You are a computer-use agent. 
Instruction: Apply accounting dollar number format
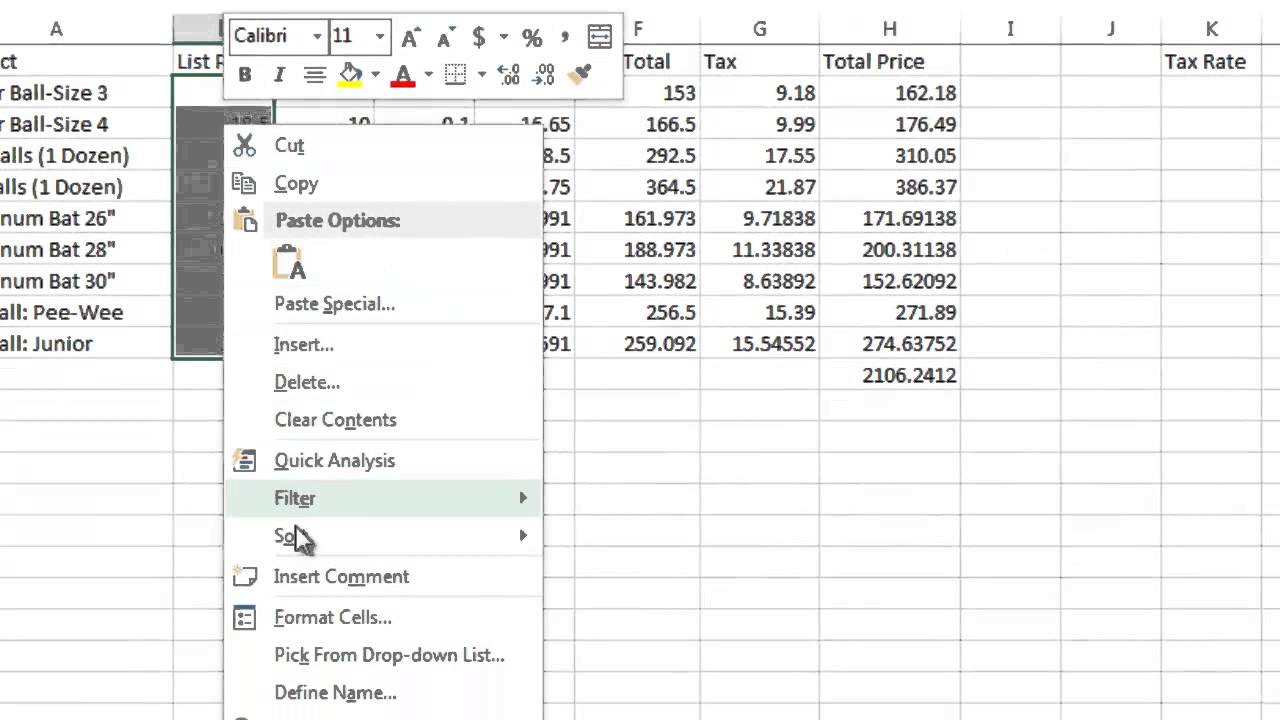(479, 38)
